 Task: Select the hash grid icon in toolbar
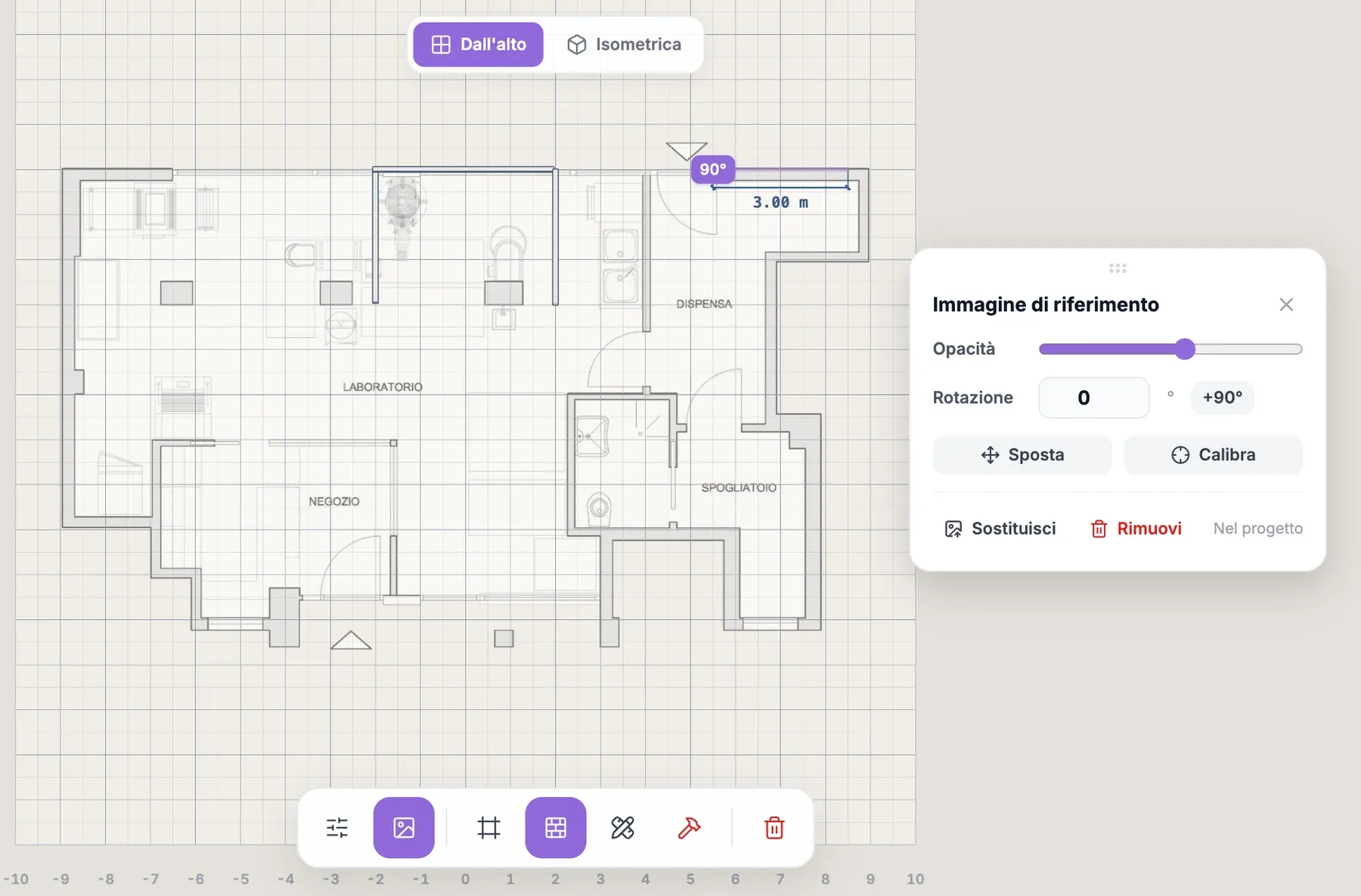[x=489, y=827]
